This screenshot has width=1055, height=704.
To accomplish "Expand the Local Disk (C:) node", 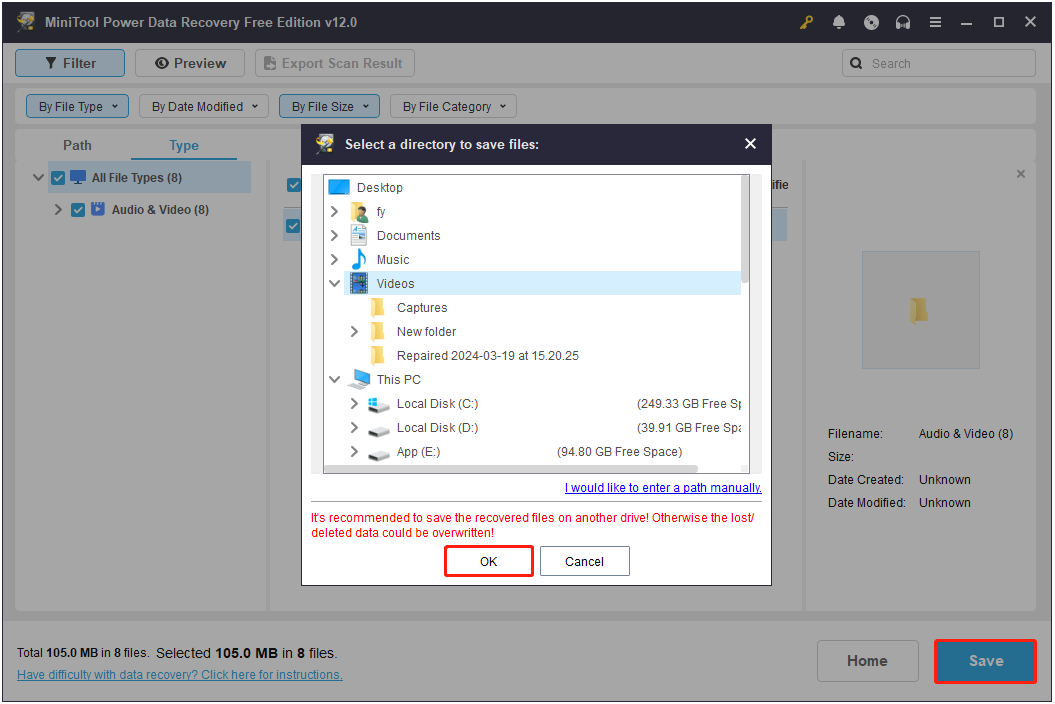I will (354, 404).
